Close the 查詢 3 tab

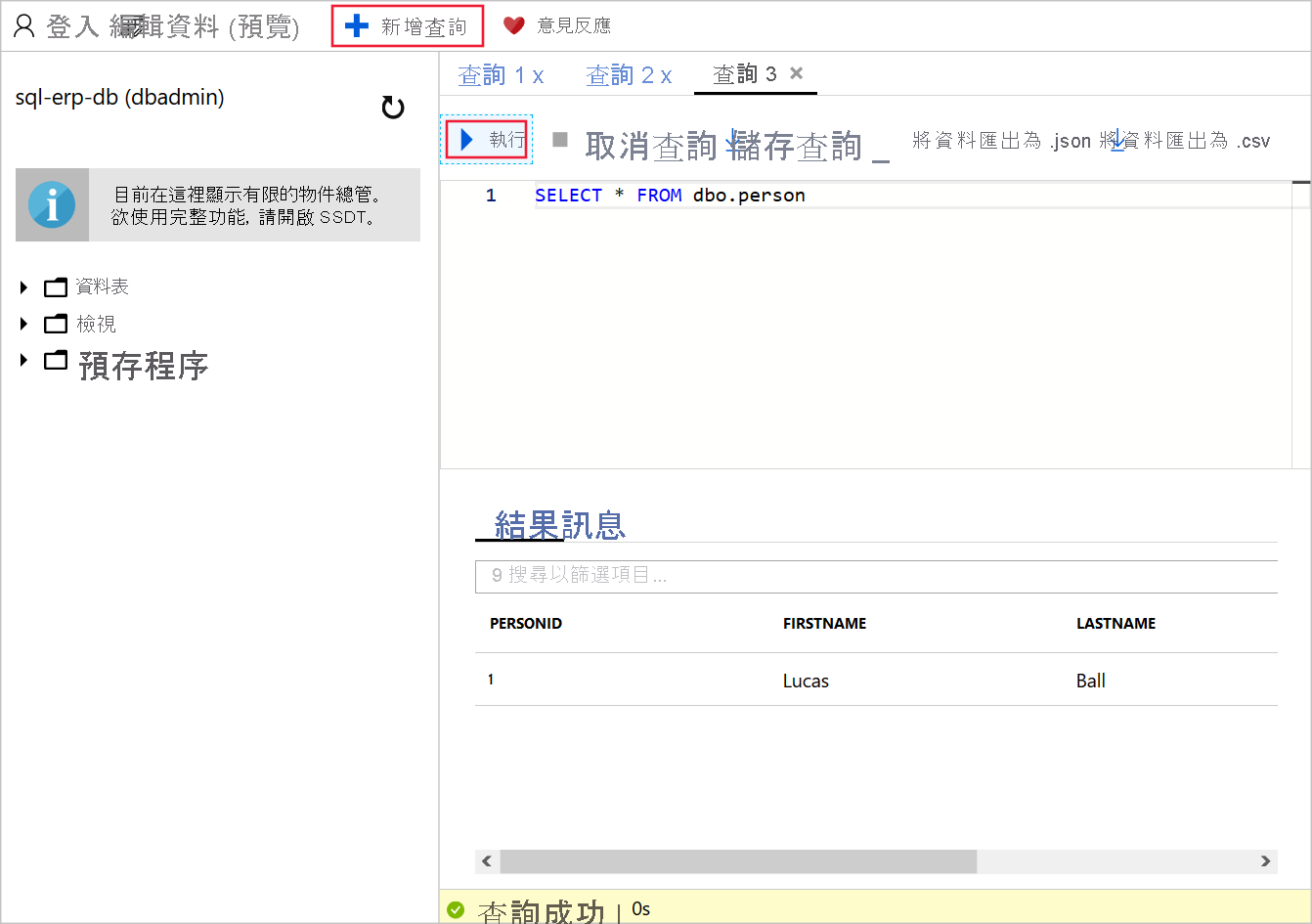(797, 72)
